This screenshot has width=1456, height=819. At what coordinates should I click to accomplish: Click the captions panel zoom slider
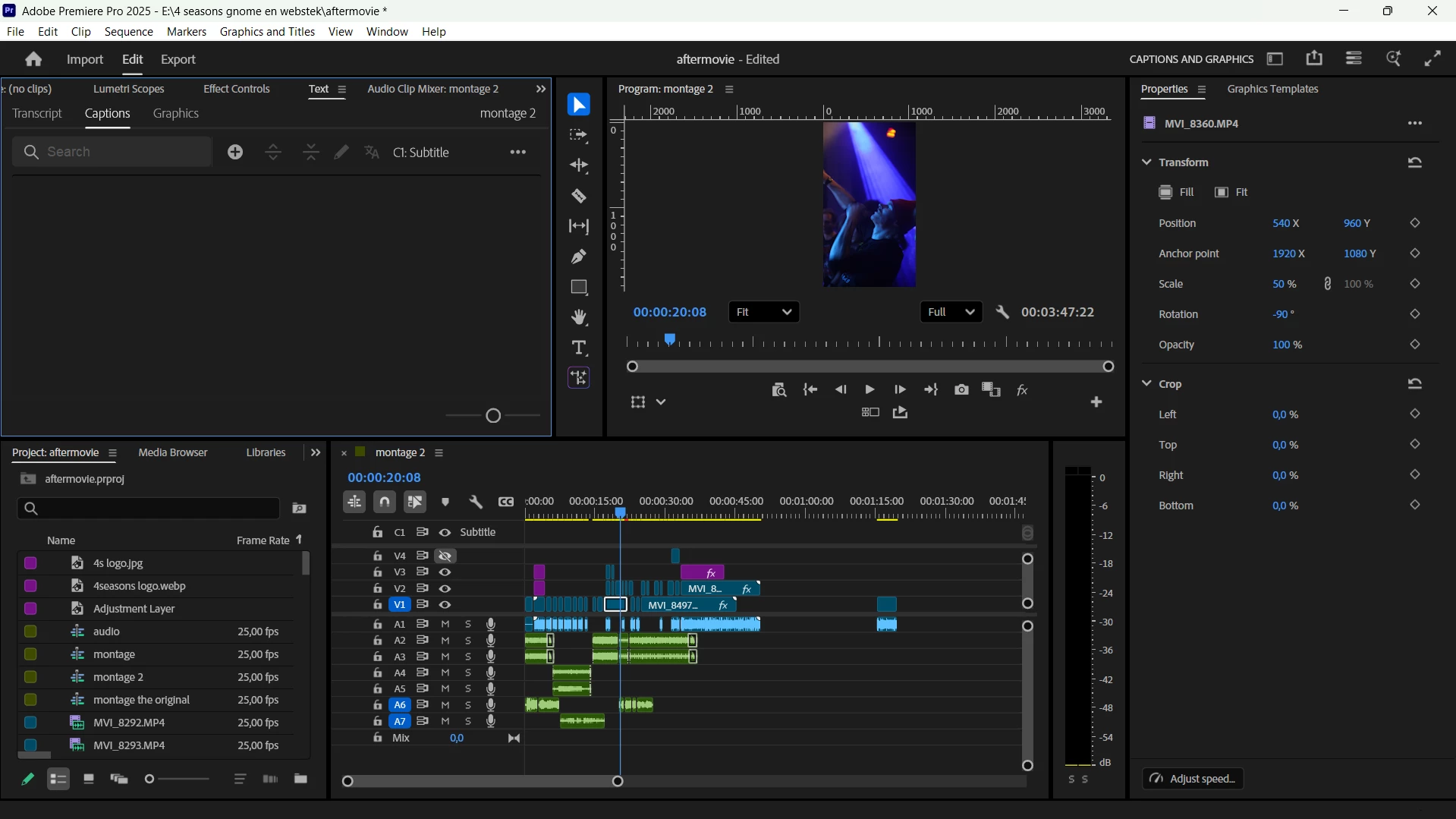click(493, 415)
